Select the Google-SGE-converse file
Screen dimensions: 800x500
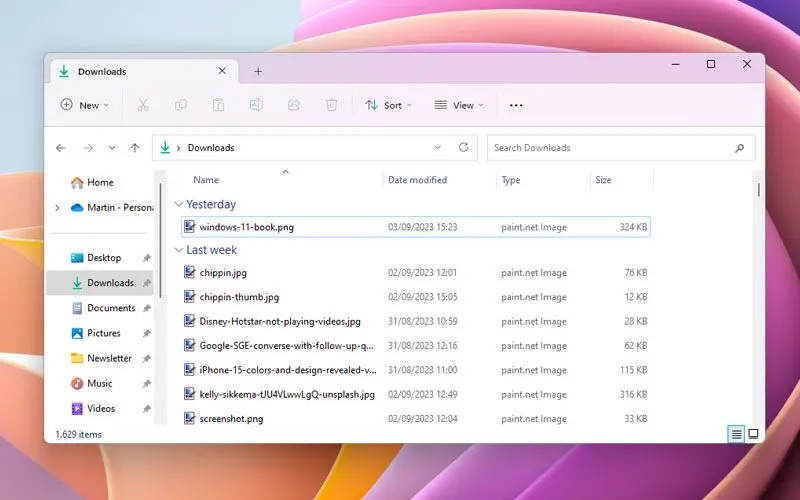416,345
